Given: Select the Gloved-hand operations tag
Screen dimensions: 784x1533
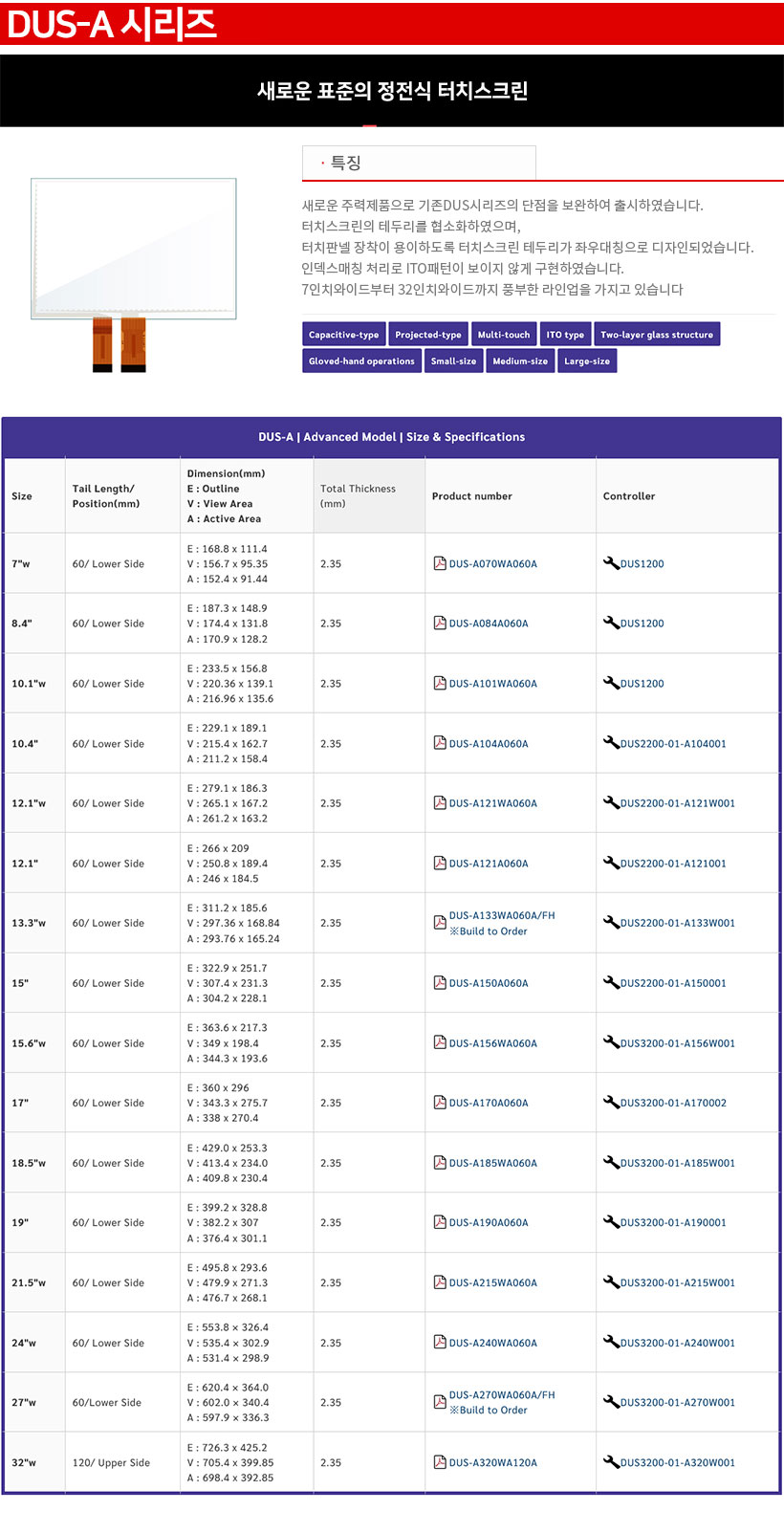Looking at the screenshot, I should click(361, 361).
